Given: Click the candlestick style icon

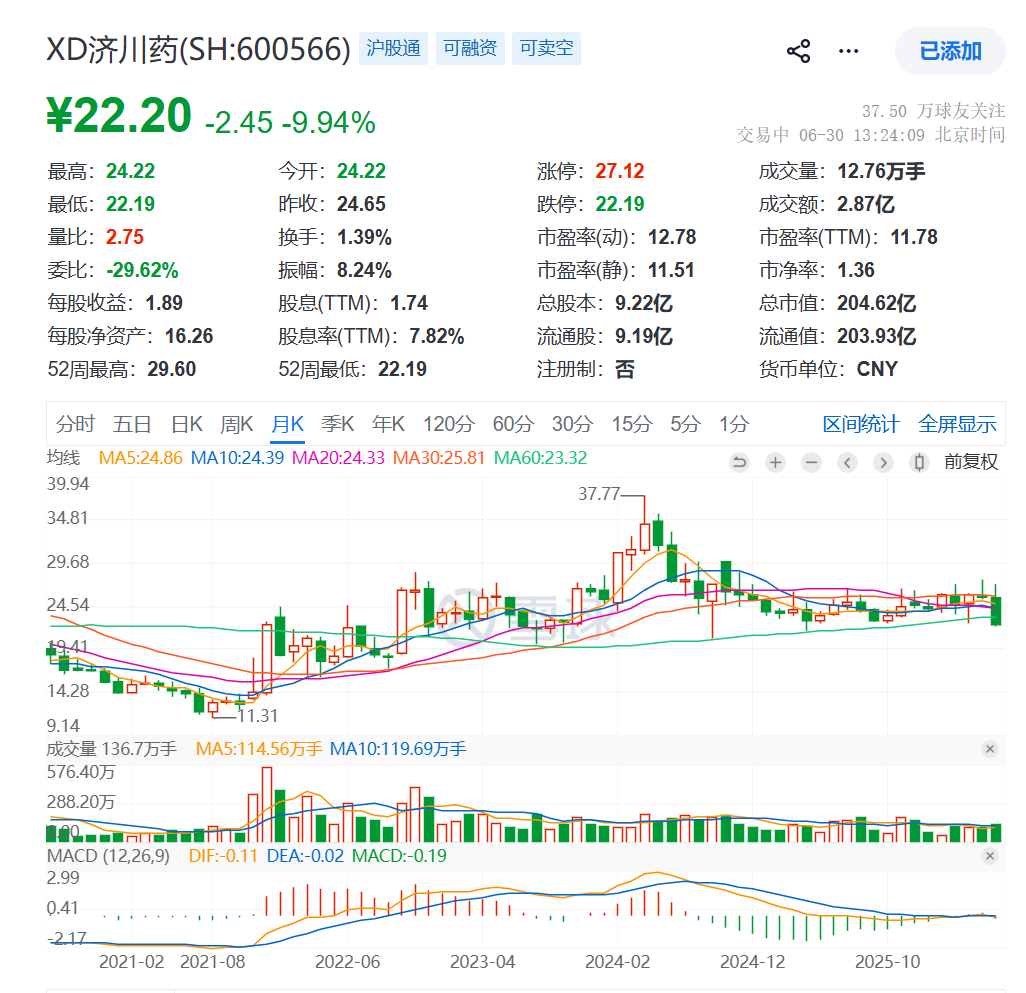Looking at the screenshot, I should (x=919, y=462).
